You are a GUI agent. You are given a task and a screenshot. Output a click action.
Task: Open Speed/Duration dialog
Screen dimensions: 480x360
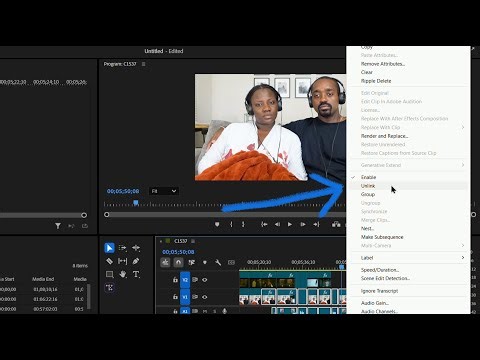pos(407,270)
